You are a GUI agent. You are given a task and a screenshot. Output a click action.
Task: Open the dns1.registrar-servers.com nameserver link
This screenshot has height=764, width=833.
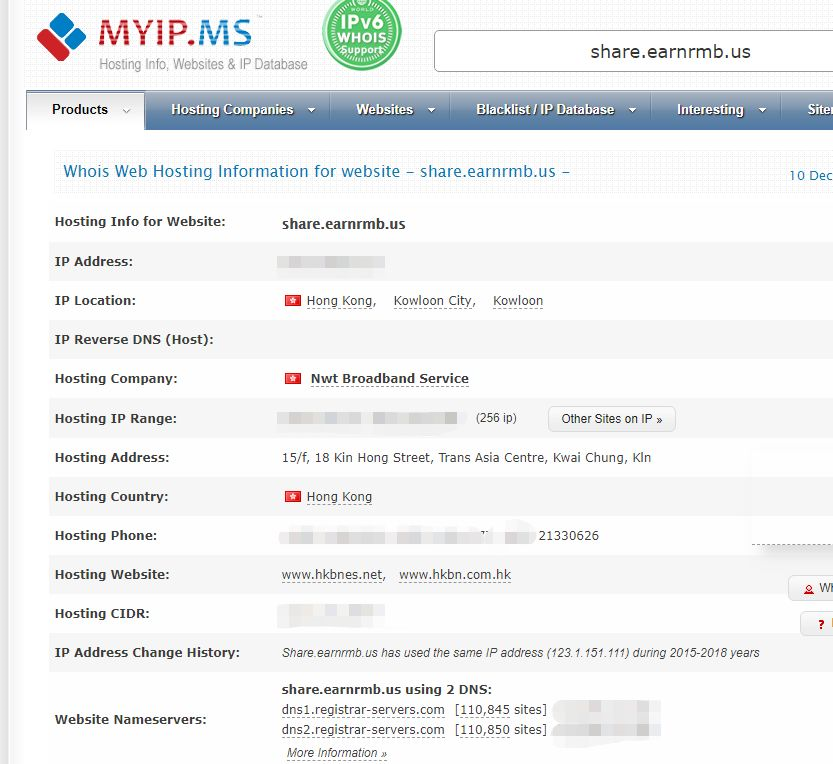[363, 710]
